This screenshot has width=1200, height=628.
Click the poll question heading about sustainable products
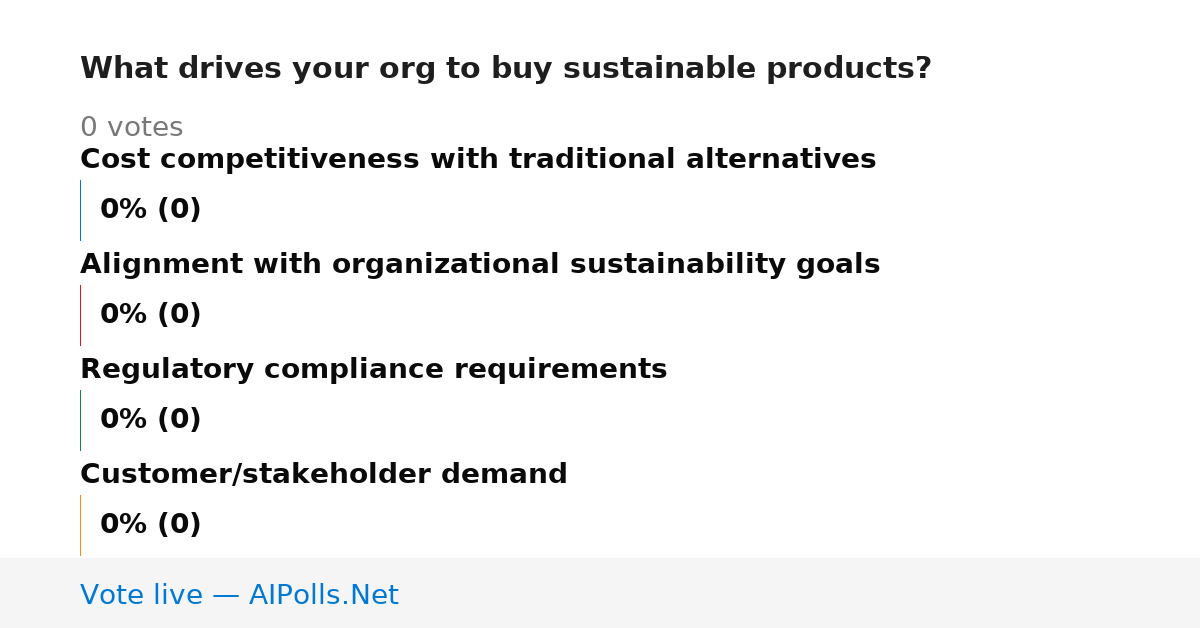click(x=505, y=69)
